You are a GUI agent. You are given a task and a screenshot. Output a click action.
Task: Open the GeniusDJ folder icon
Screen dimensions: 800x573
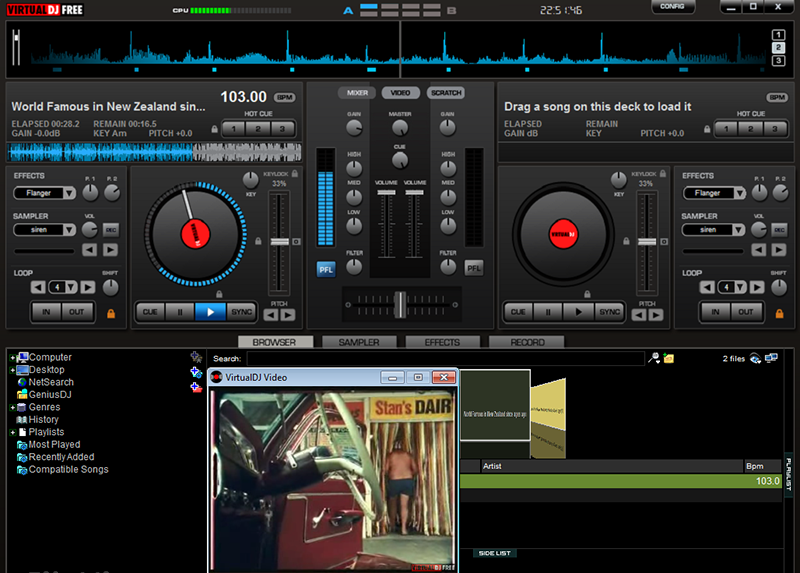pos(22,394)
